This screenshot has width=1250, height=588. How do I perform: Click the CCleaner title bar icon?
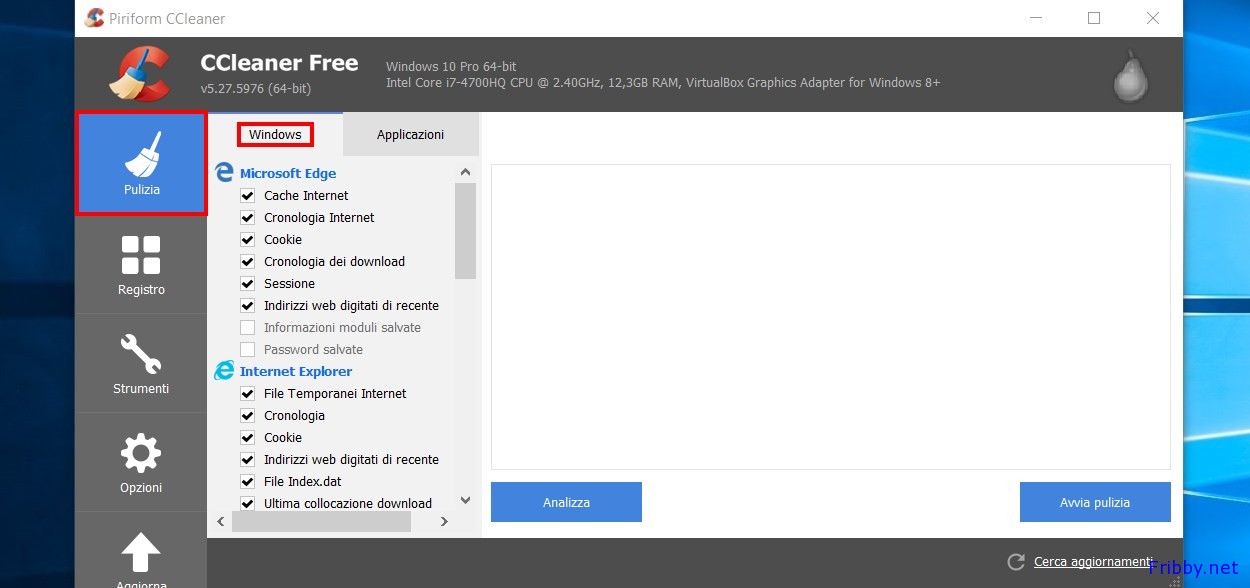click(95, 18)
